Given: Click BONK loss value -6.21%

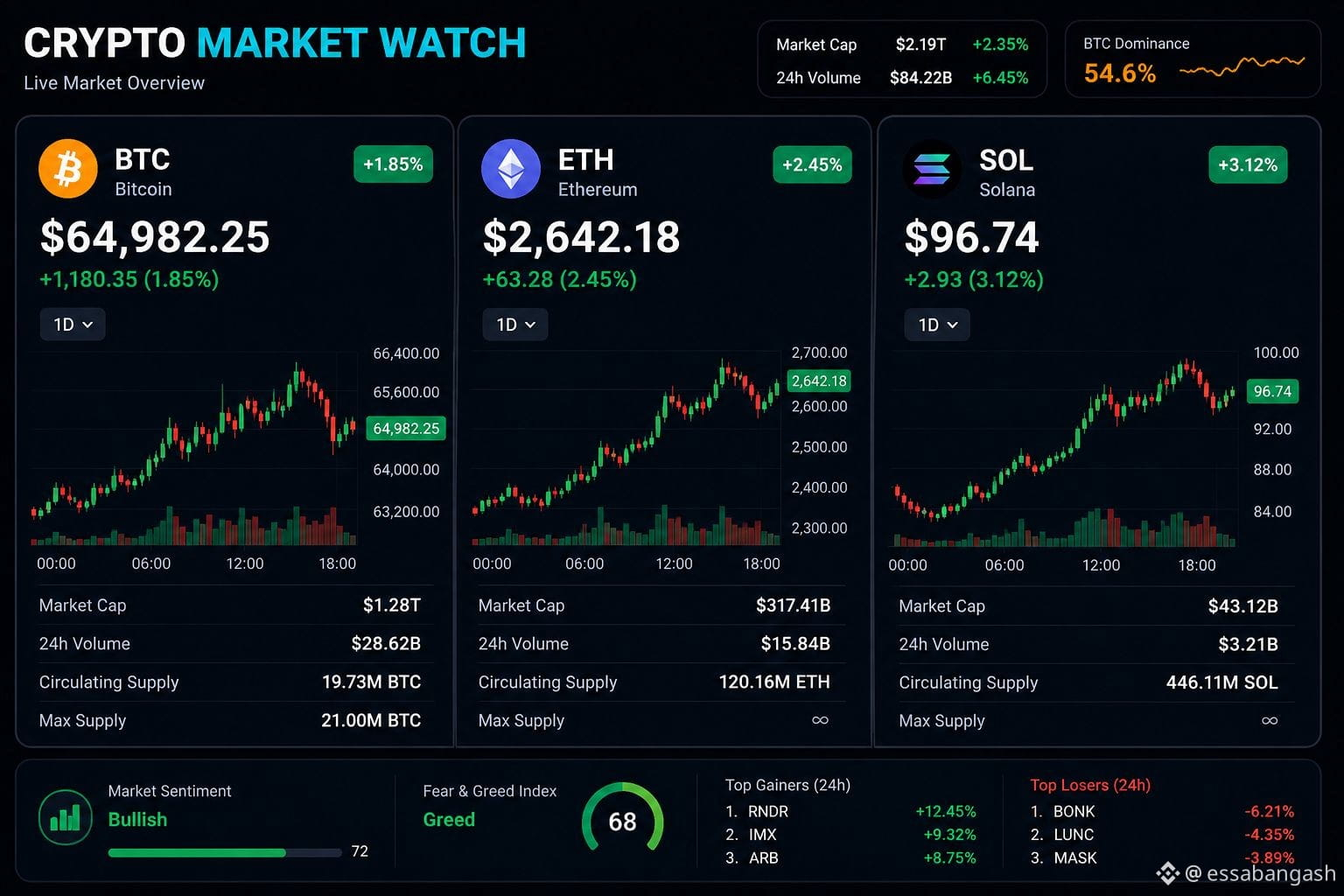Looking at the screenshot, I should point(1269,811).
